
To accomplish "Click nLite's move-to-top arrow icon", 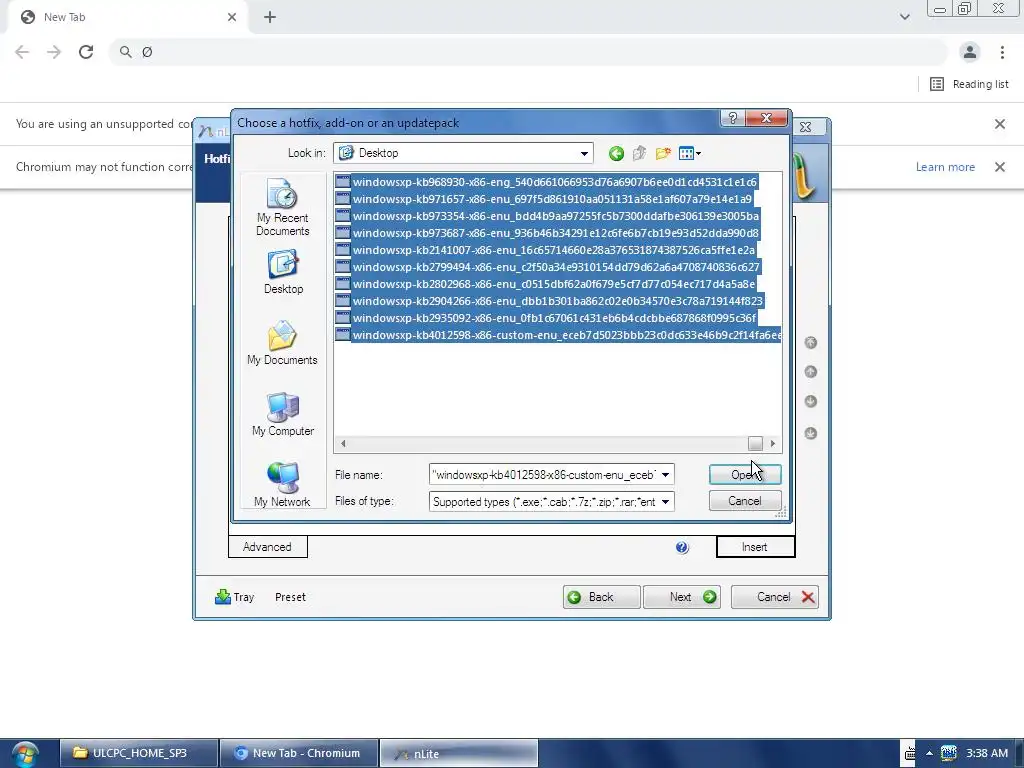I will (x=810, y=343).
